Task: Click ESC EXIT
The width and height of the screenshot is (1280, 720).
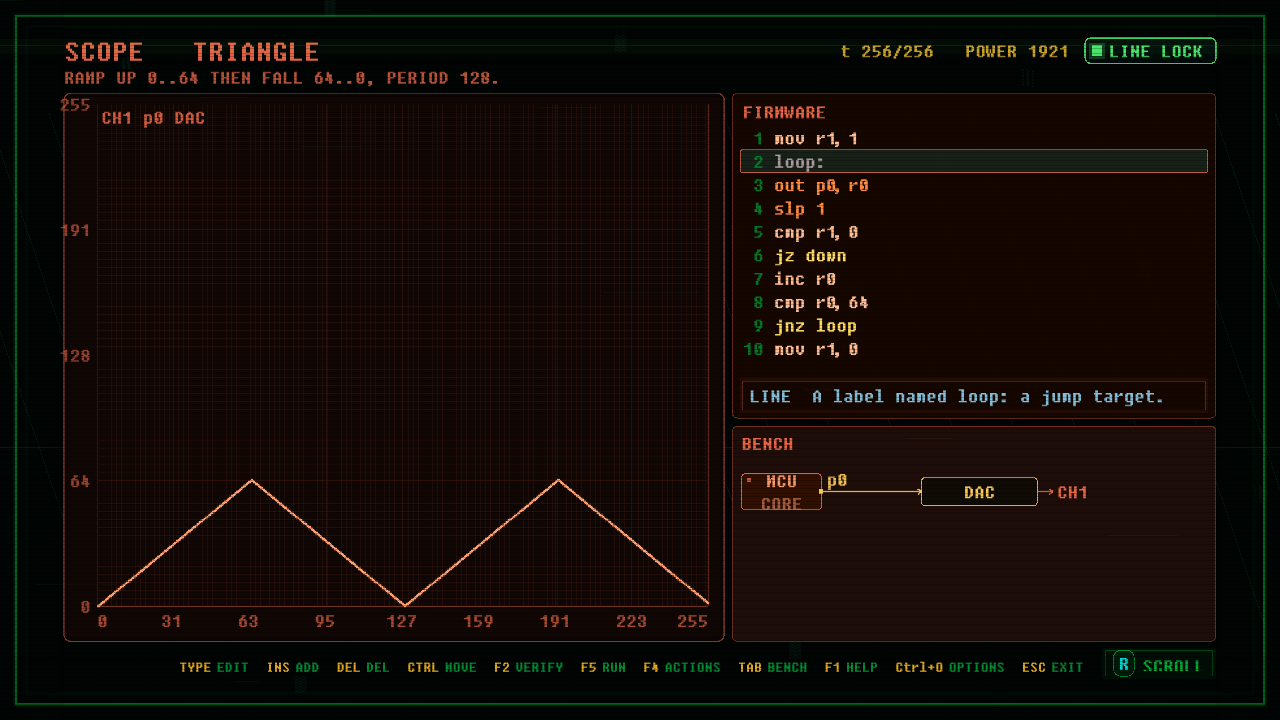Action: (1052, 667)
